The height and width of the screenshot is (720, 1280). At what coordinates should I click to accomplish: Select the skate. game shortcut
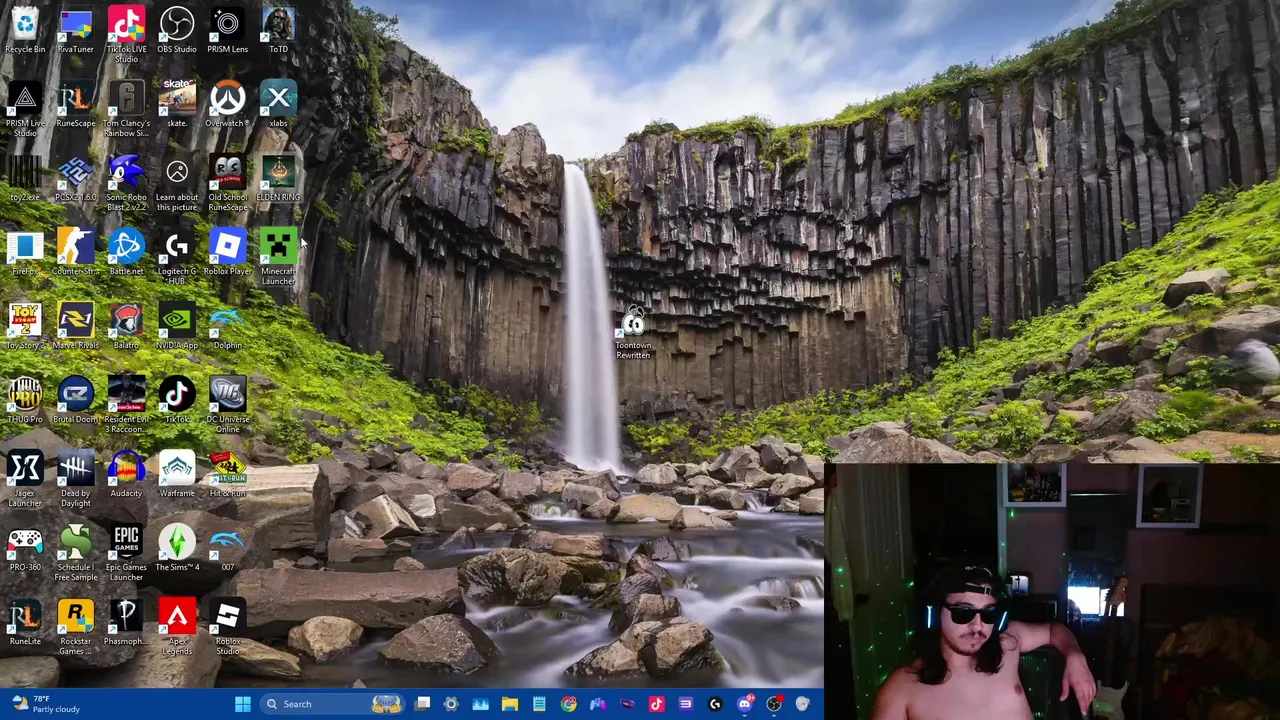point(177,105)
